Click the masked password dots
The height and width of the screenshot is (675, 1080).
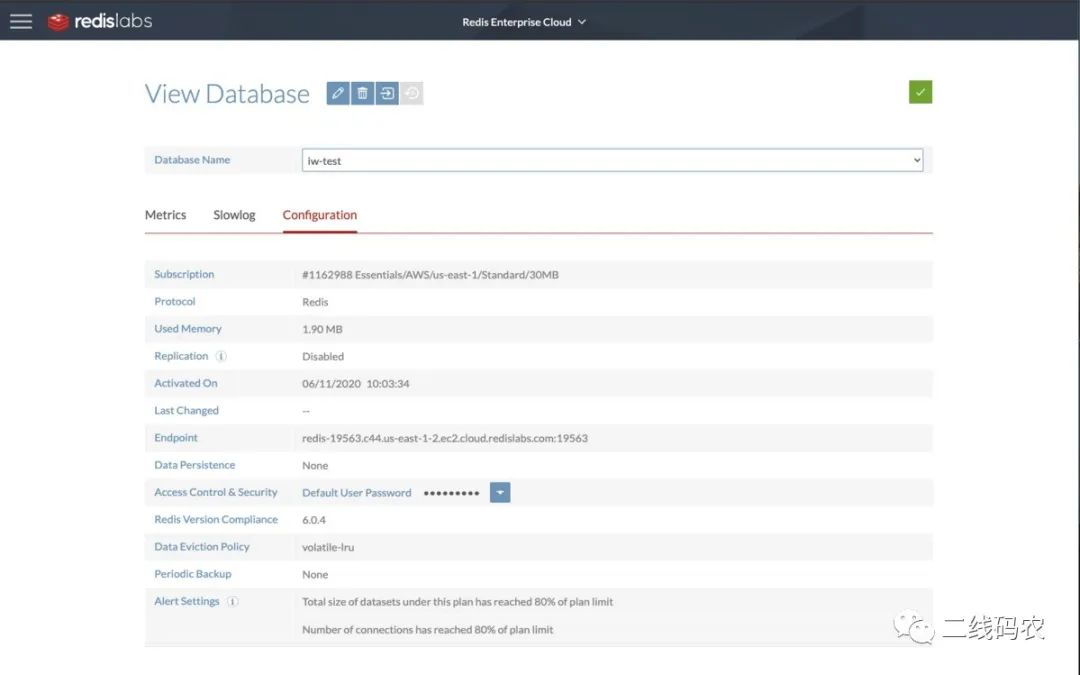coord(451,493)
